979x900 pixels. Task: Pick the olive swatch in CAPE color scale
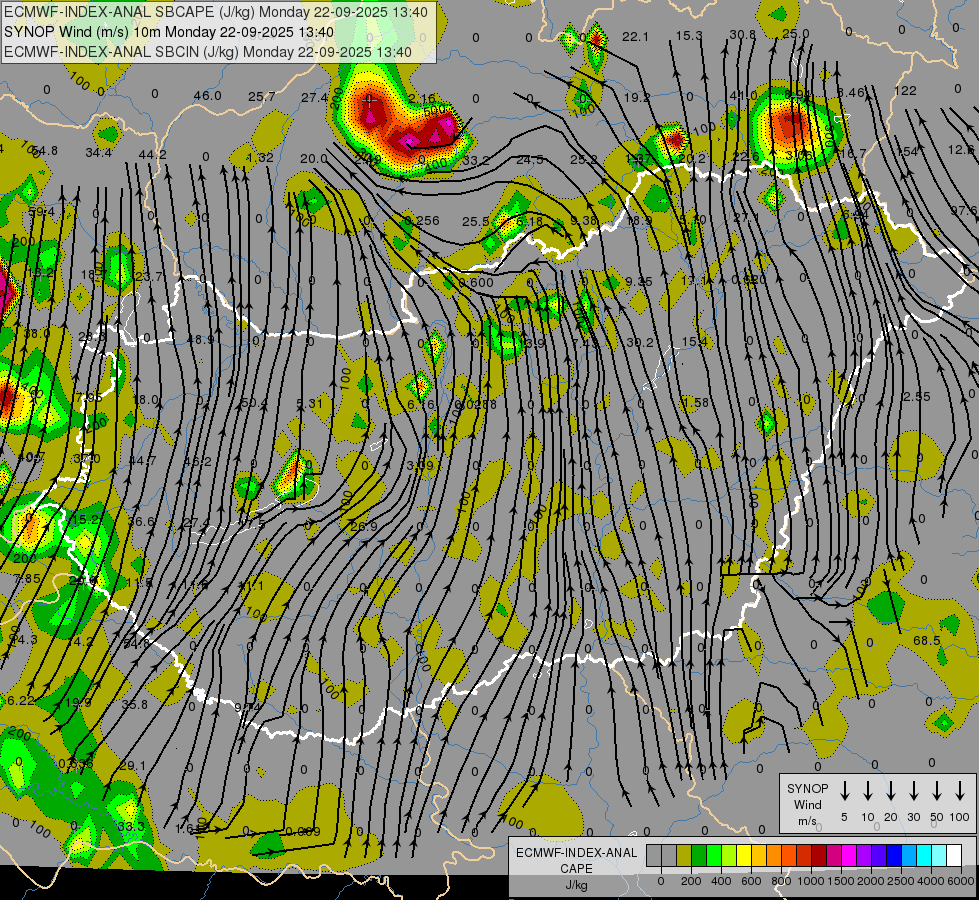[x=684, y=855]
